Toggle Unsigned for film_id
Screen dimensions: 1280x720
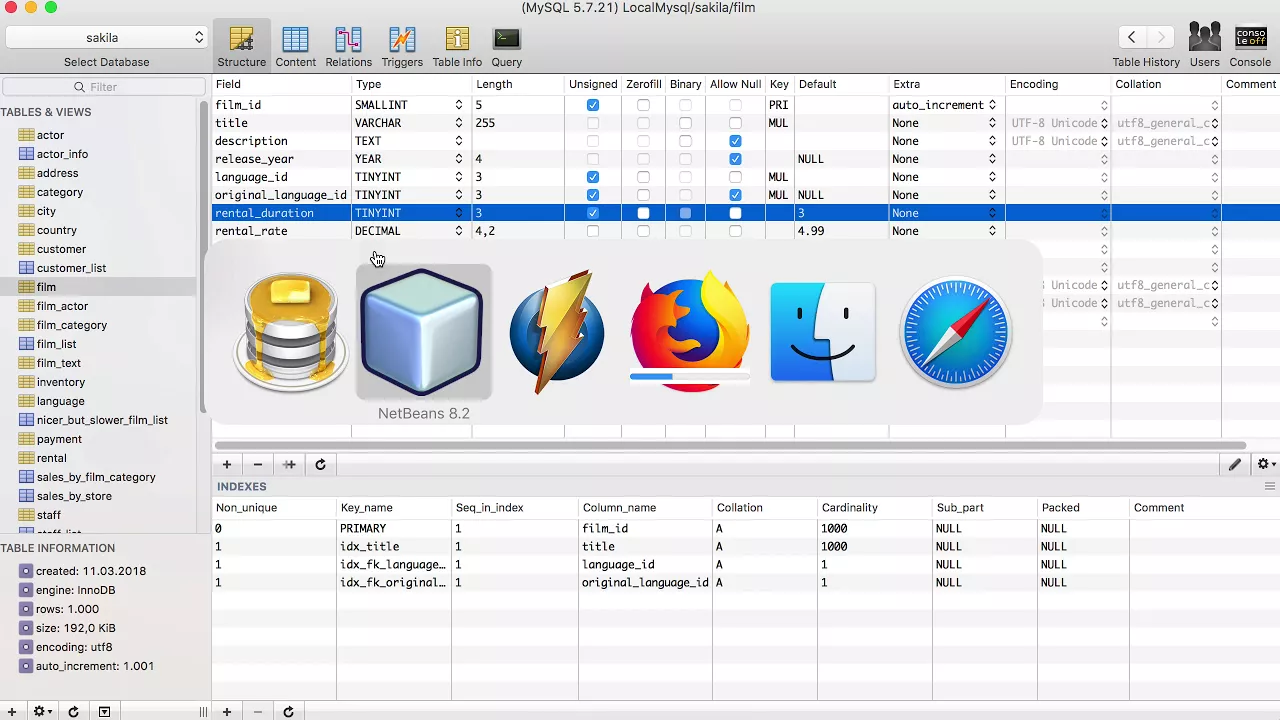point(593,105)
